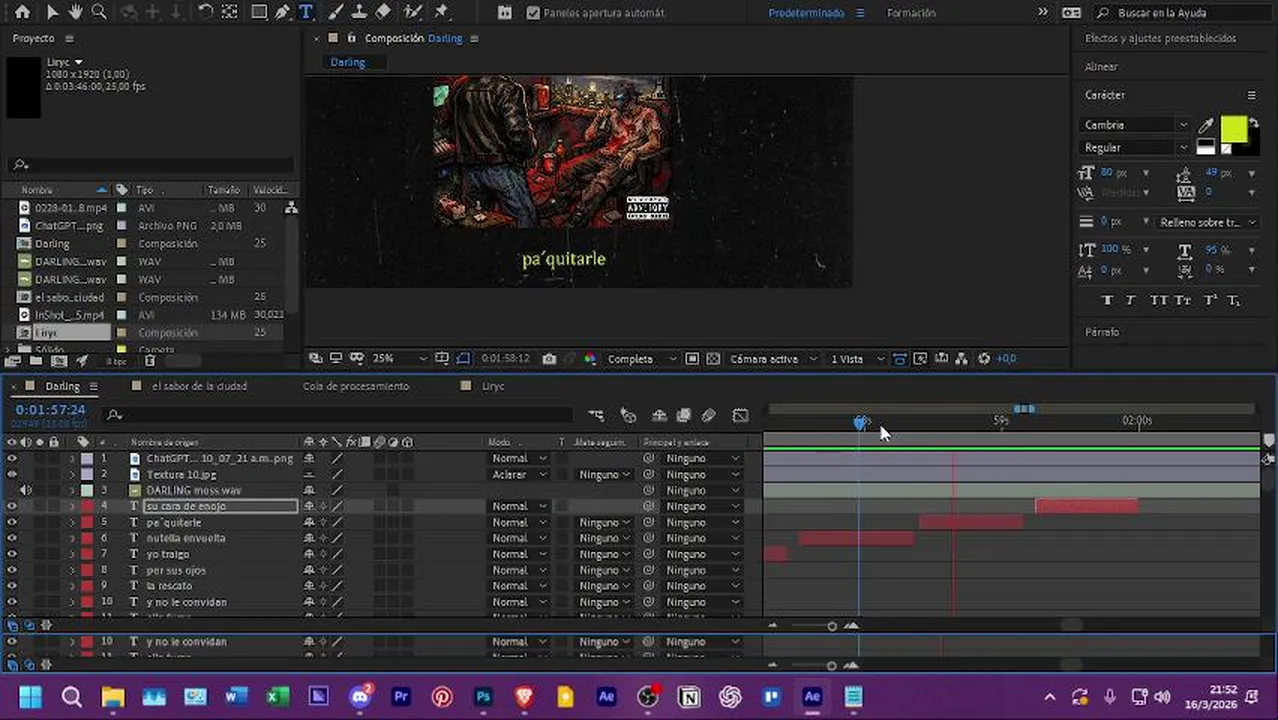Mute audio of DARLING moss.wav layer
The image size is (1278, 720).
pos(26,490)
